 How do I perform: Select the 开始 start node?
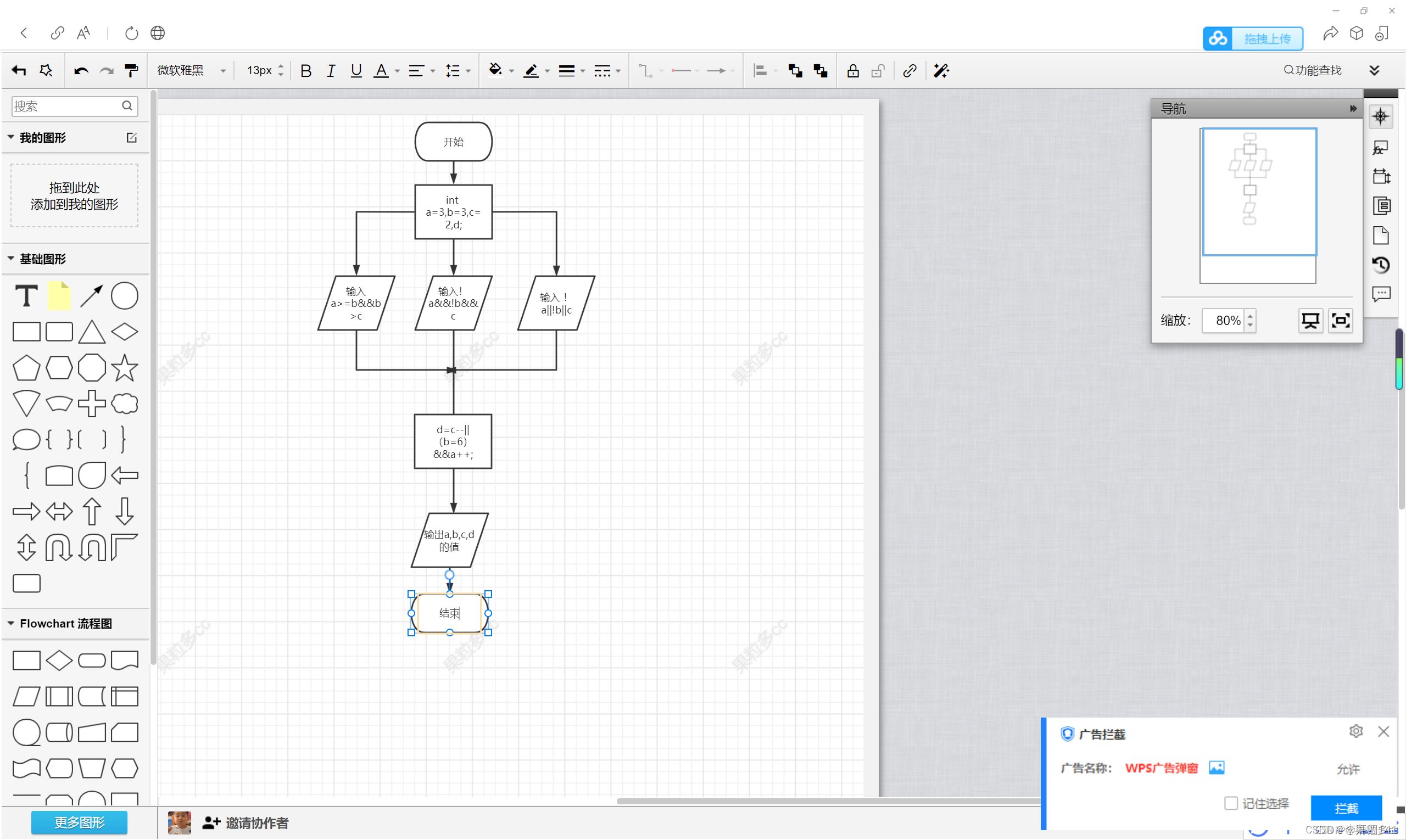click(x=453, y=142)
